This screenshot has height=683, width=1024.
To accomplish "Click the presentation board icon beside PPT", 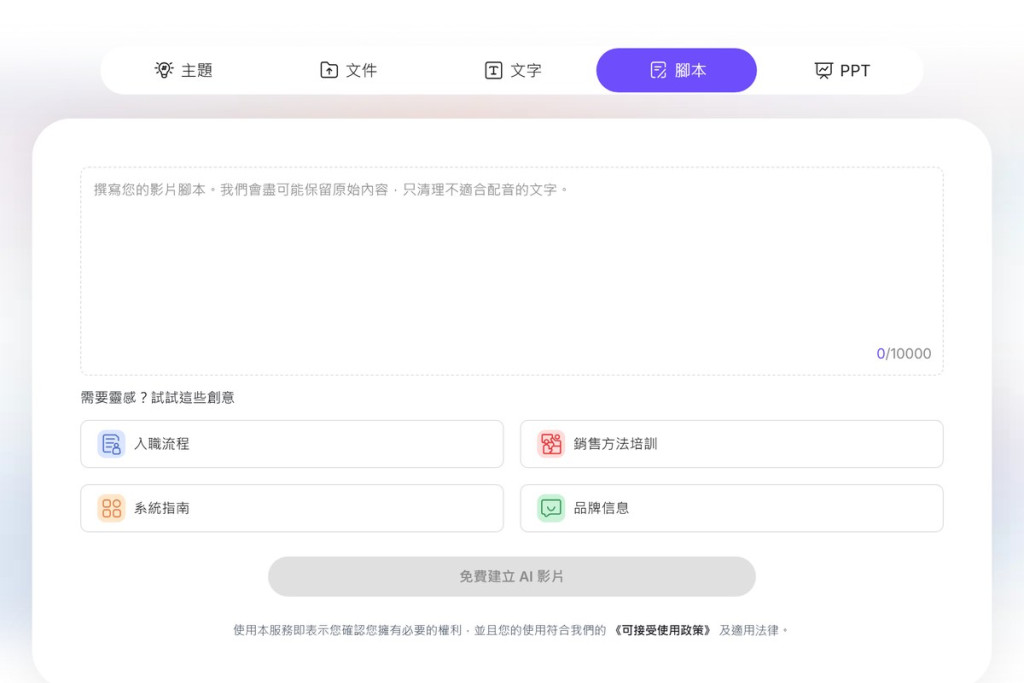I will click(824, 70).
